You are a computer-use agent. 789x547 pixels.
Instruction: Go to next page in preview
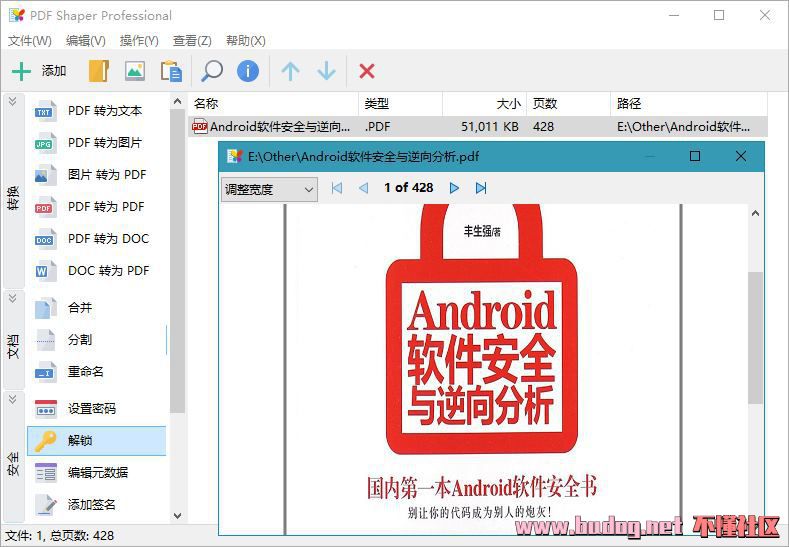tap(454, 188)
